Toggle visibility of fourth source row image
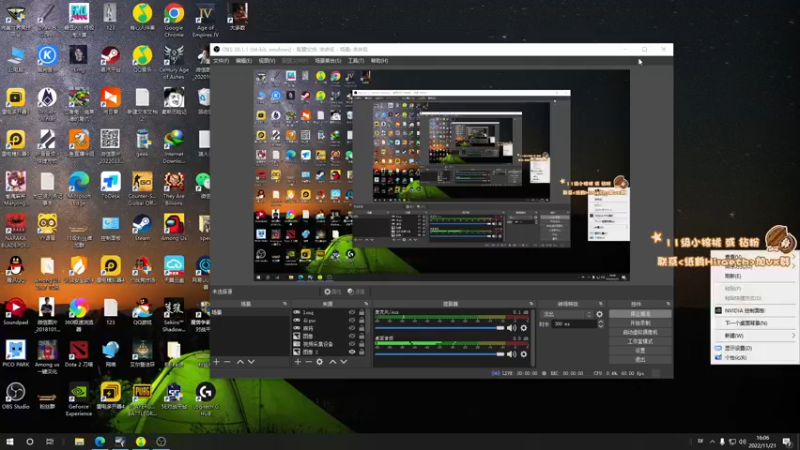This screenshot has width=800, height=450. (352, 336)
